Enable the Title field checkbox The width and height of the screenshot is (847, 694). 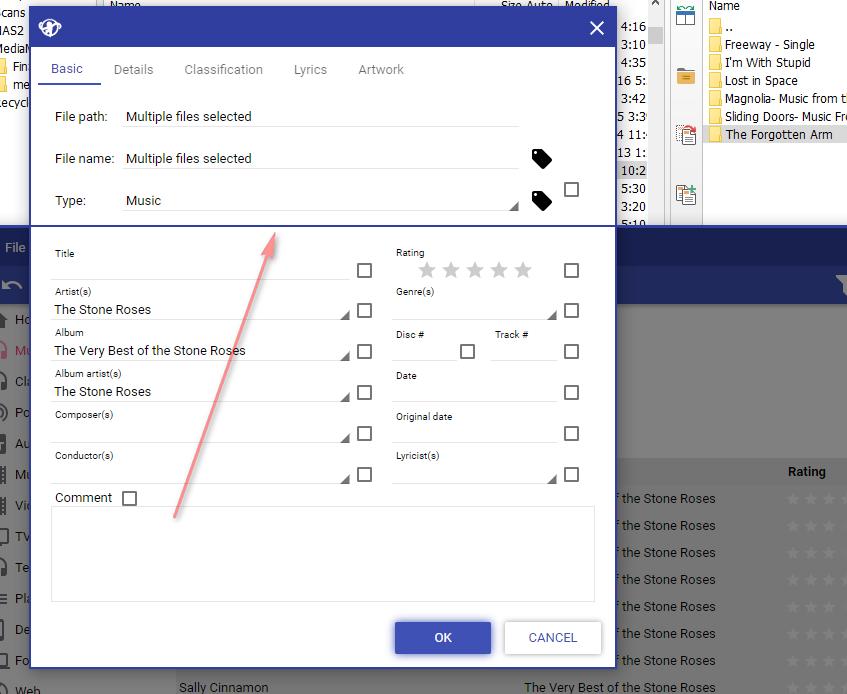coord(364,270)
